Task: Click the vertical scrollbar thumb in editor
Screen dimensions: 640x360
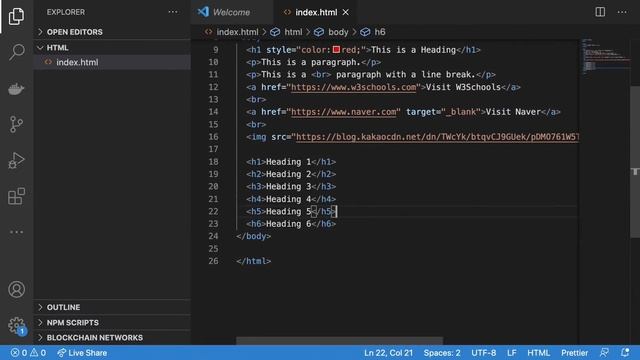Action: tap(635, 162)
